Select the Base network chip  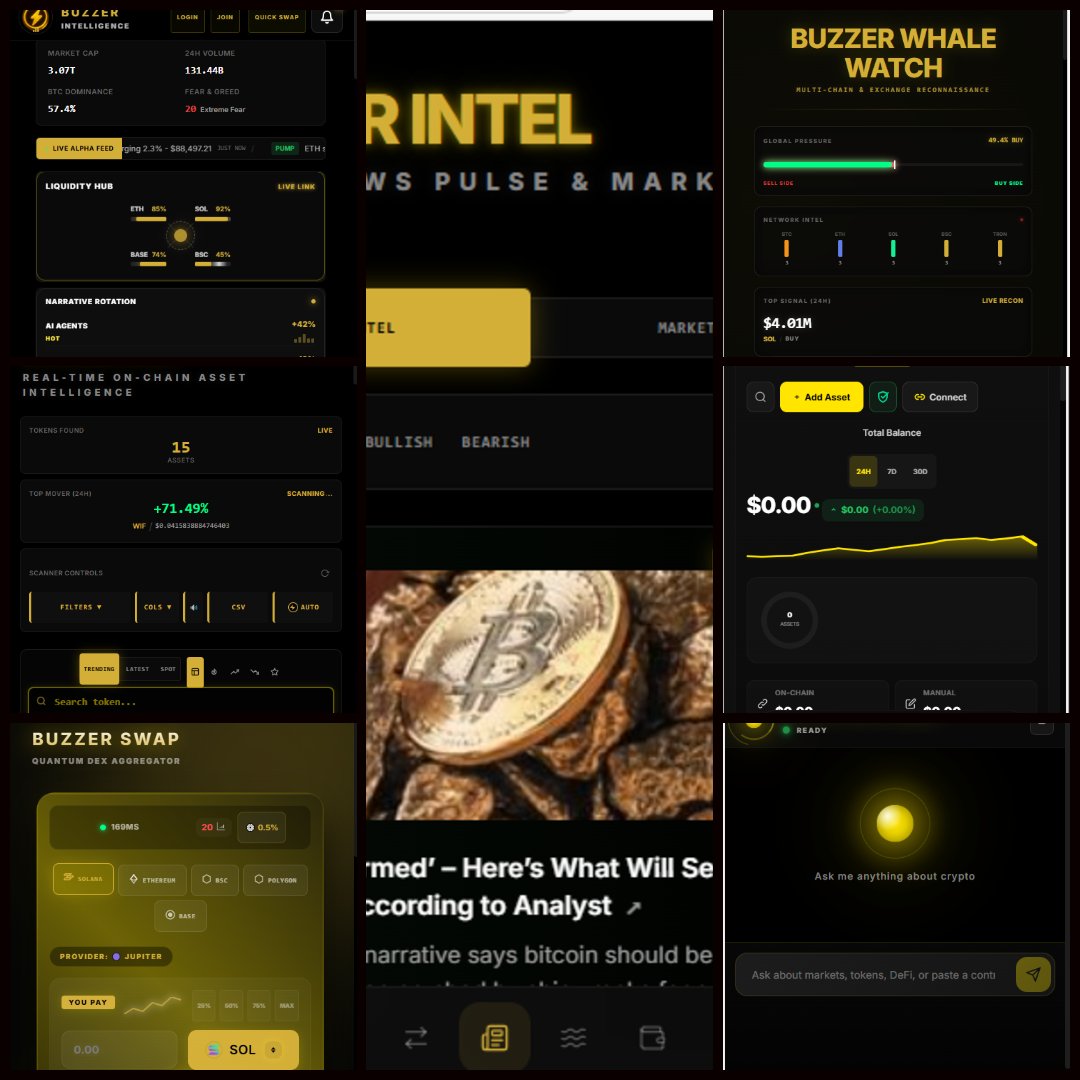[x=180, y=915]
